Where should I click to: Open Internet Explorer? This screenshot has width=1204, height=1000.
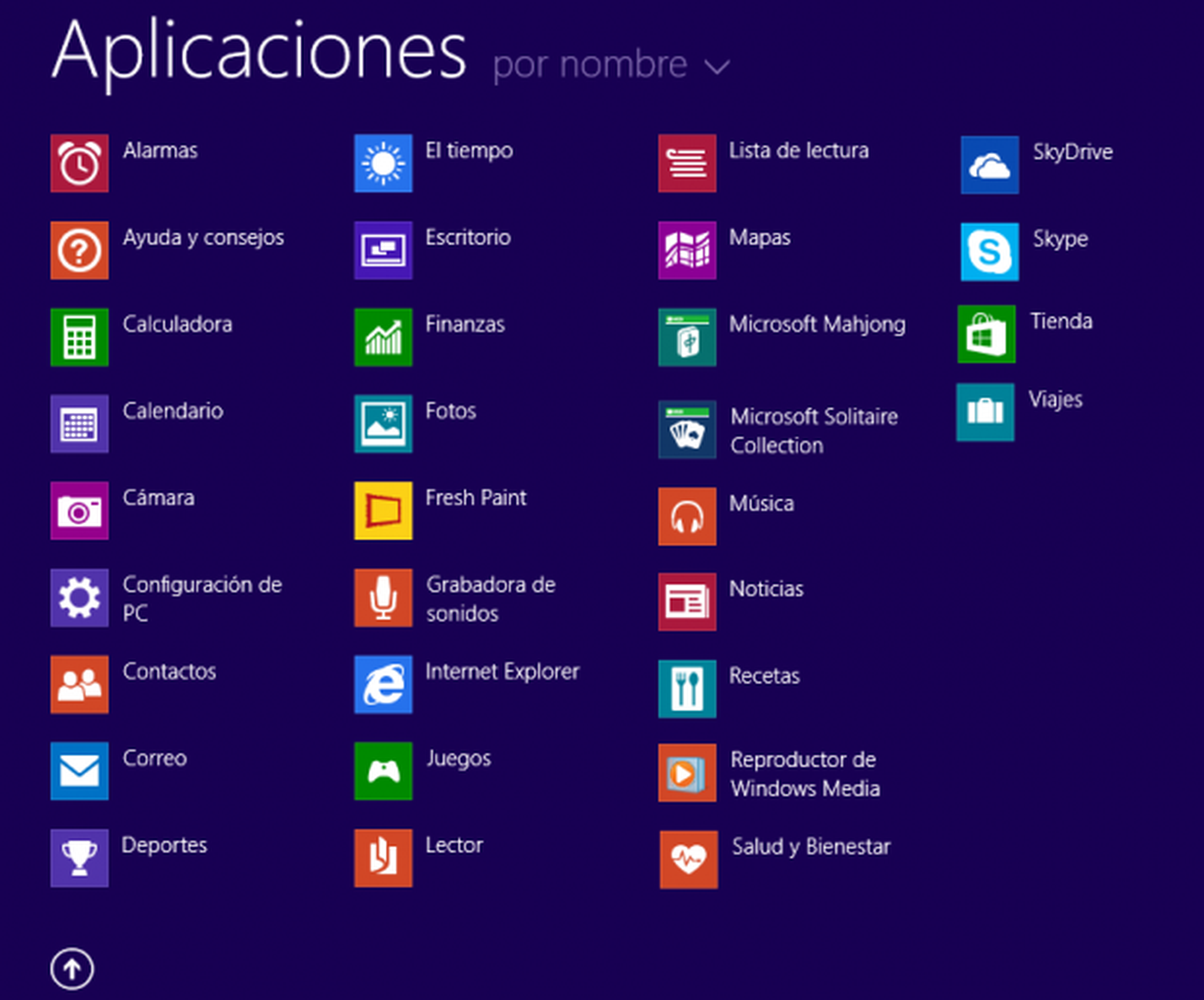[x=382, y=684]
